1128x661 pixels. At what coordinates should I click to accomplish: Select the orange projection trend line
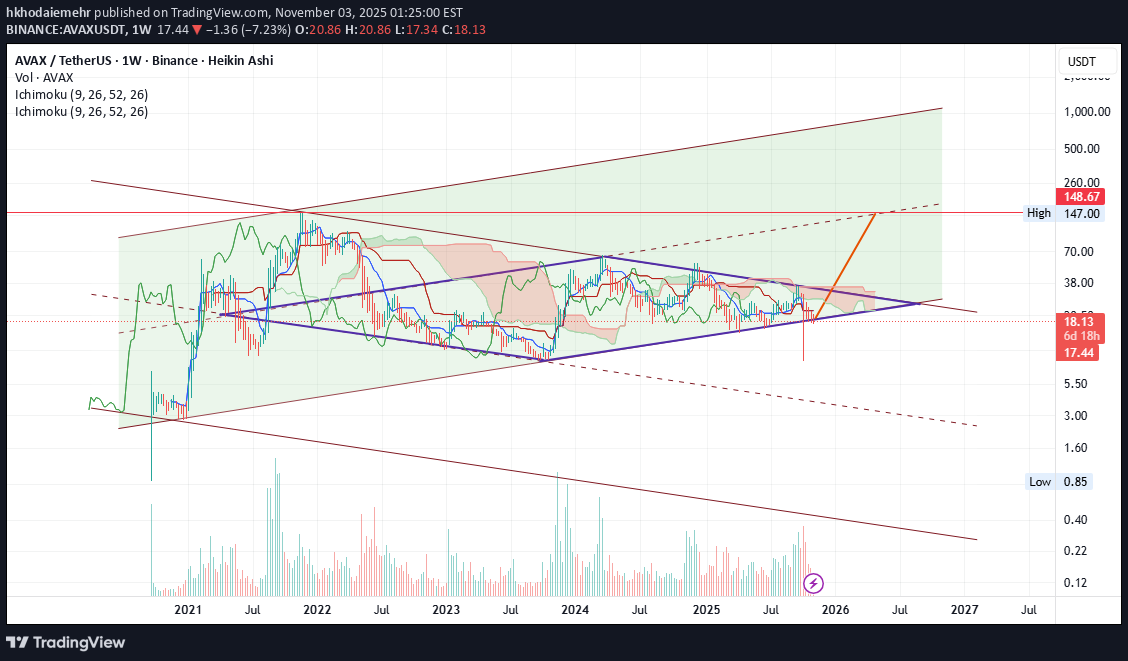pos(846,267)
